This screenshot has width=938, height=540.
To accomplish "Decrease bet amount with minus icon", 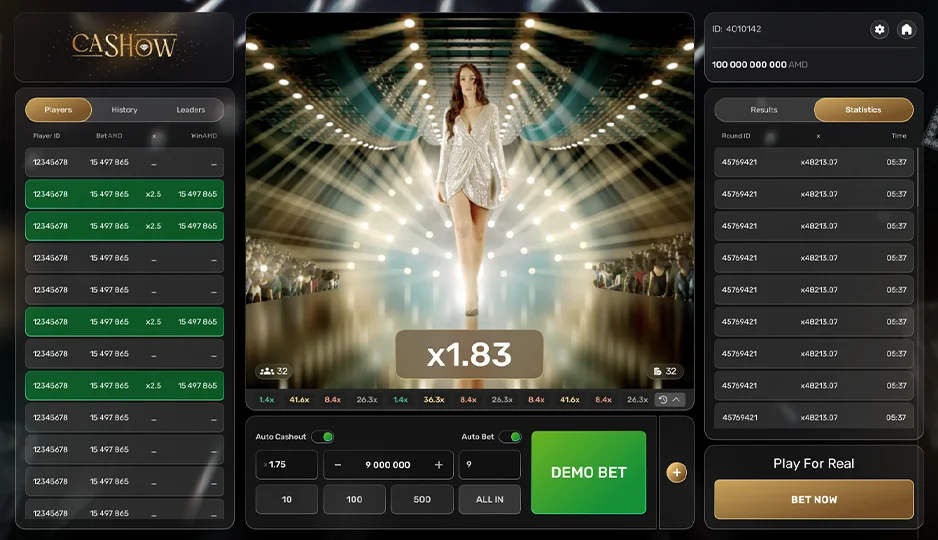I will (338, 465).
